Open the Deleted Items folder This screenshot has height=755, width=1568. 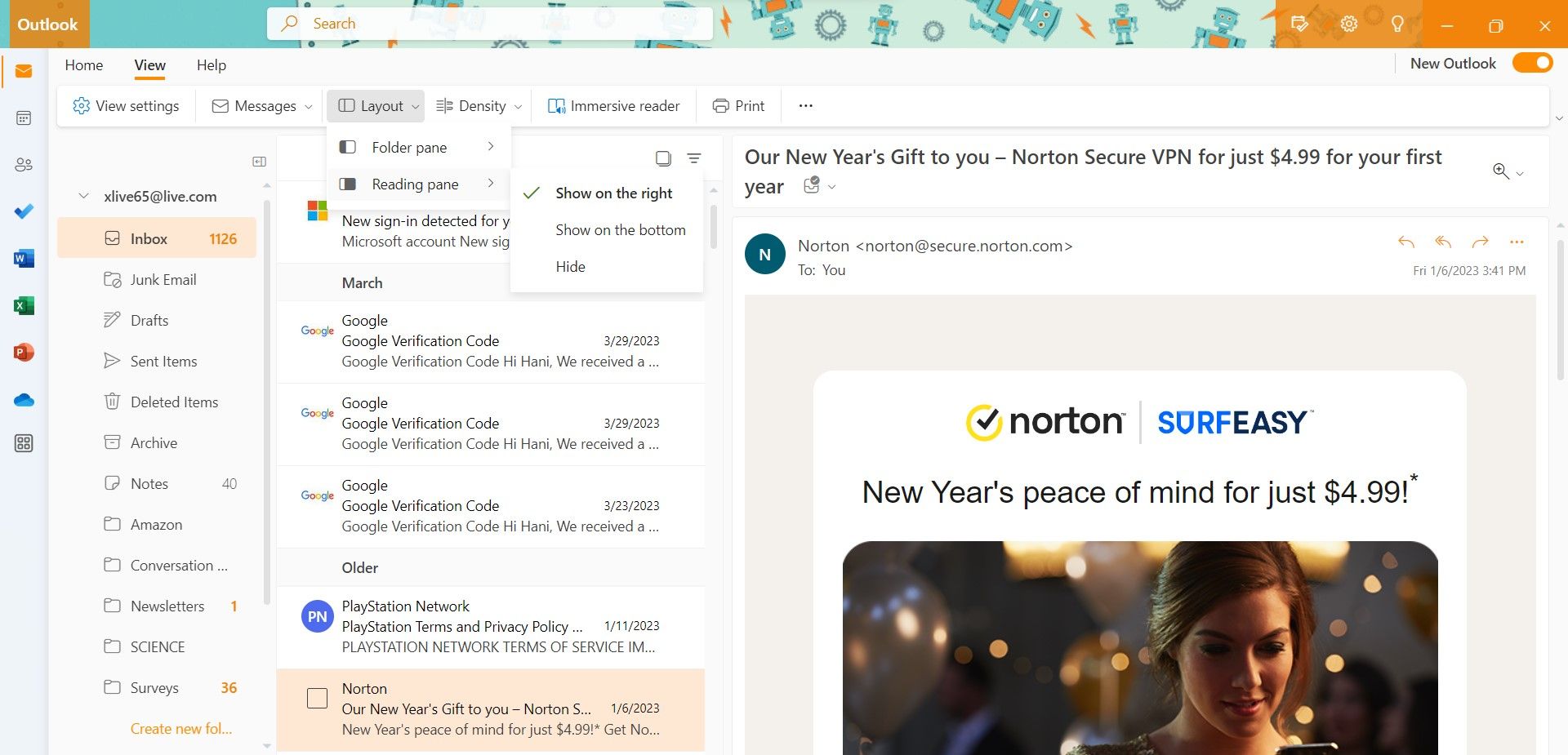point(157,402)
